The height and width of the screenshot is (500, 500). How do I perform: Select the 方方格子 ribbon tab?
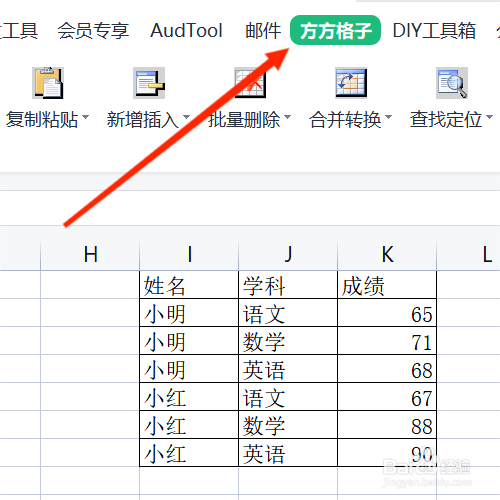tap(335, 30)
